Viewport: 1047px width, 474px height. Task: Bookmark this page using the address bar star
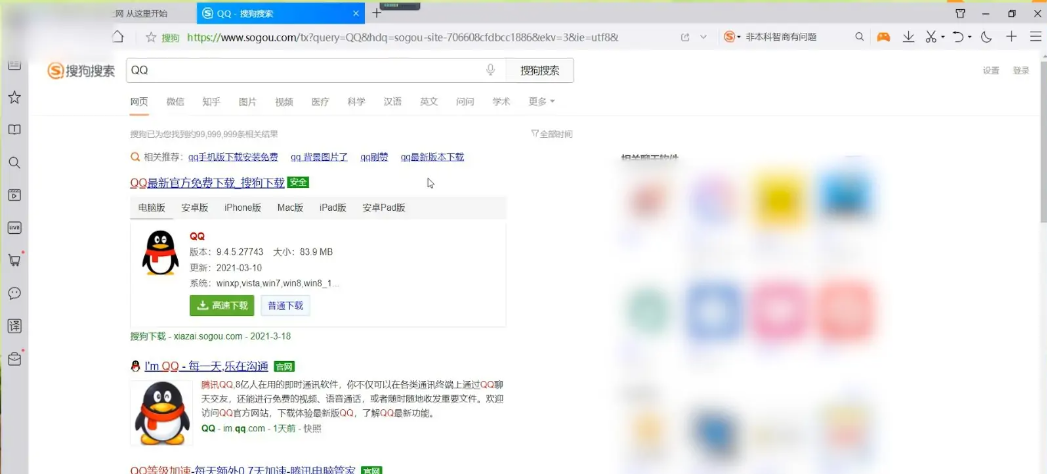pos(151,37)
